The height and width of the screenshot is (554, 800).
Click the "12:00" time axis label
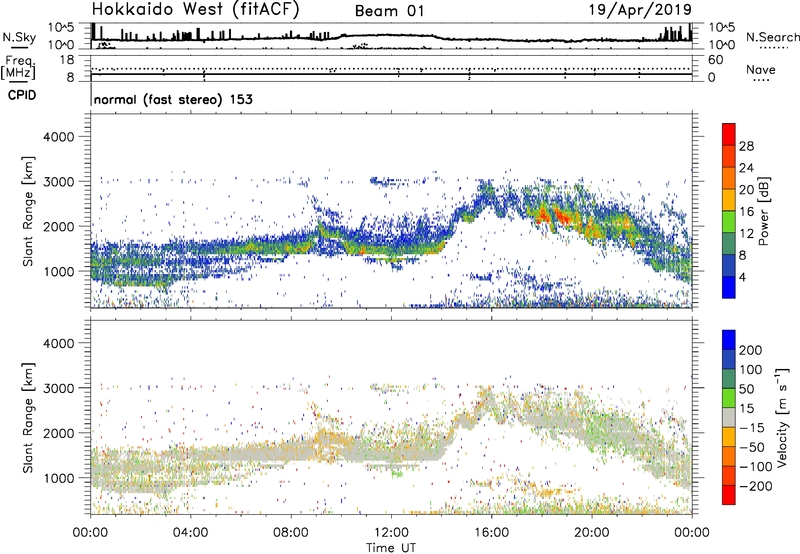point(391,533)
